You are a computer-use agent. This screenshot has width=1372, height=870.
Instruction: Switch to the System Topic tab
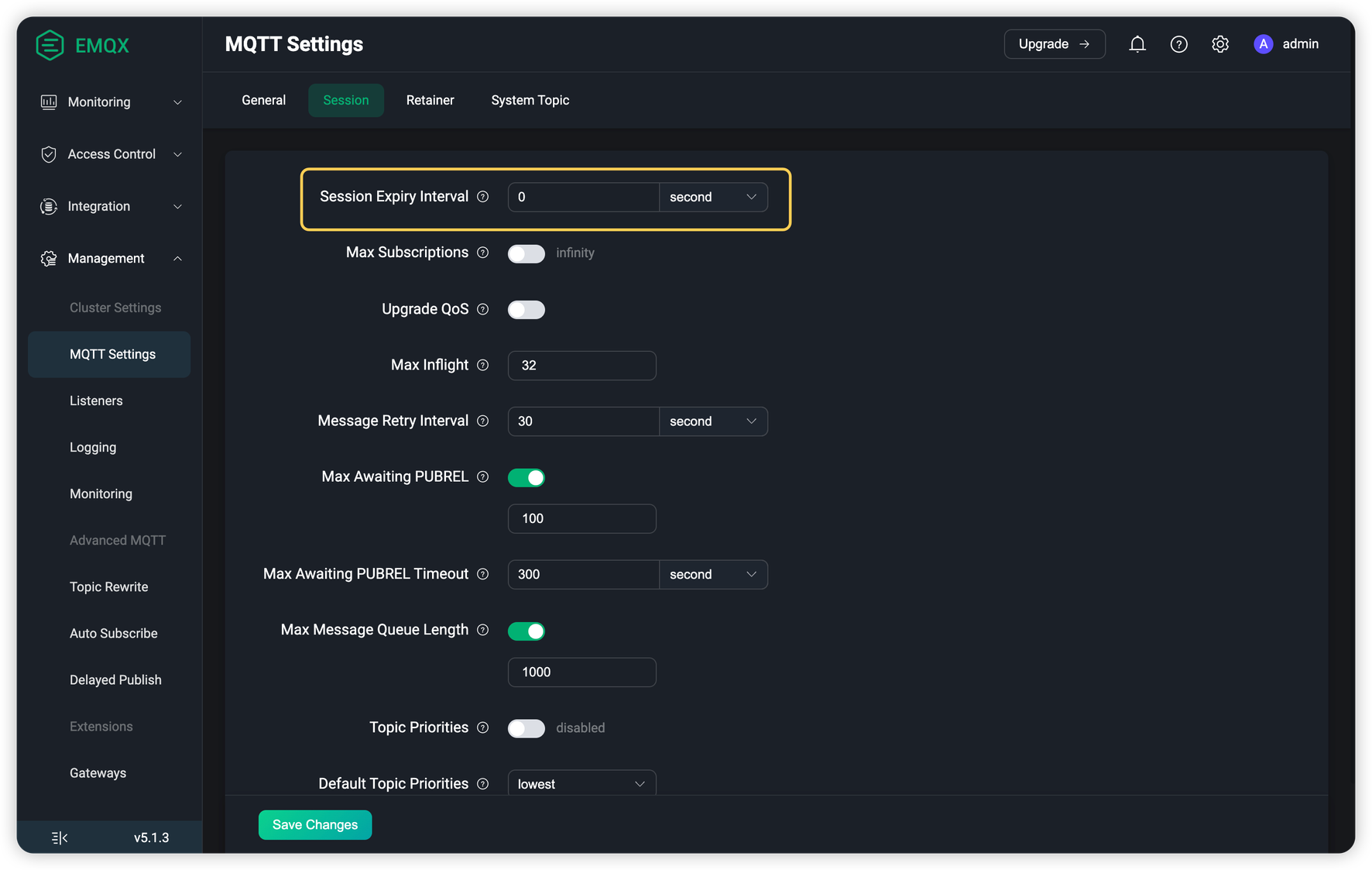[530, 100]
